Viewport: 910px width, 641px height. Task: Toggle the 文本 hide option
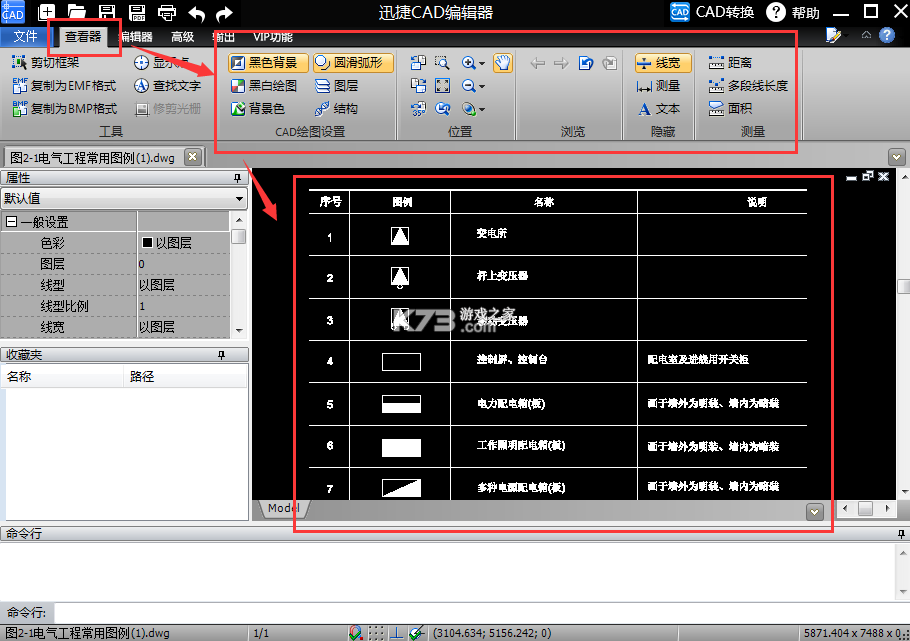tap(658, 109)
